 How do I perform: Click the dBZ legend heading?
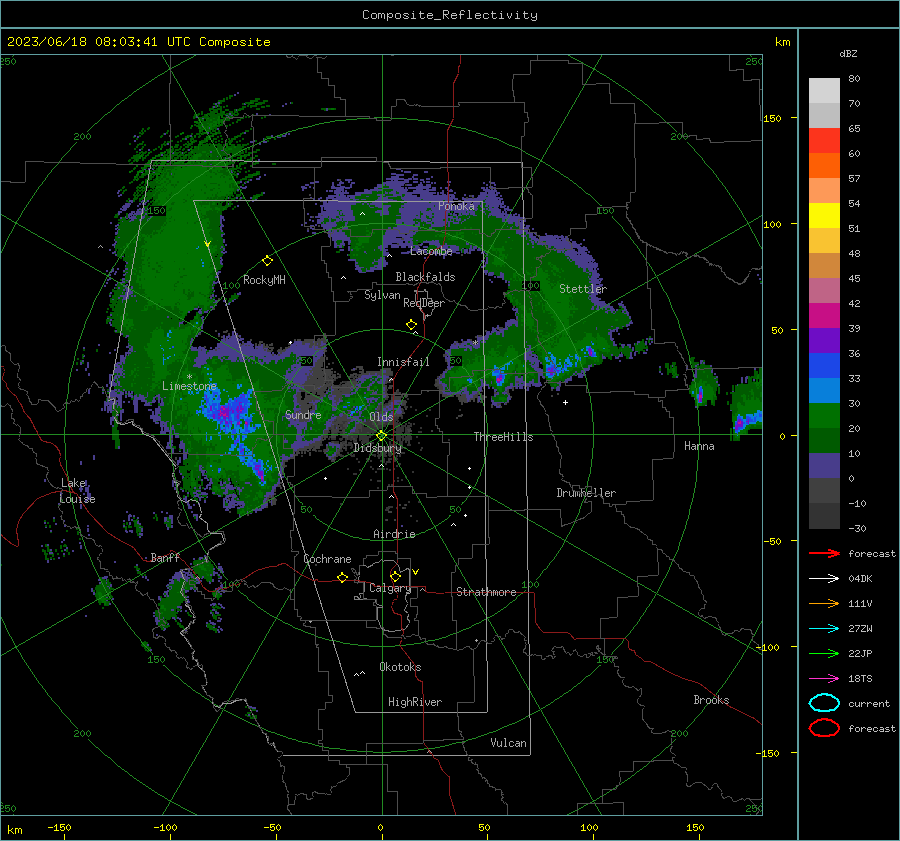pos(848,53)
